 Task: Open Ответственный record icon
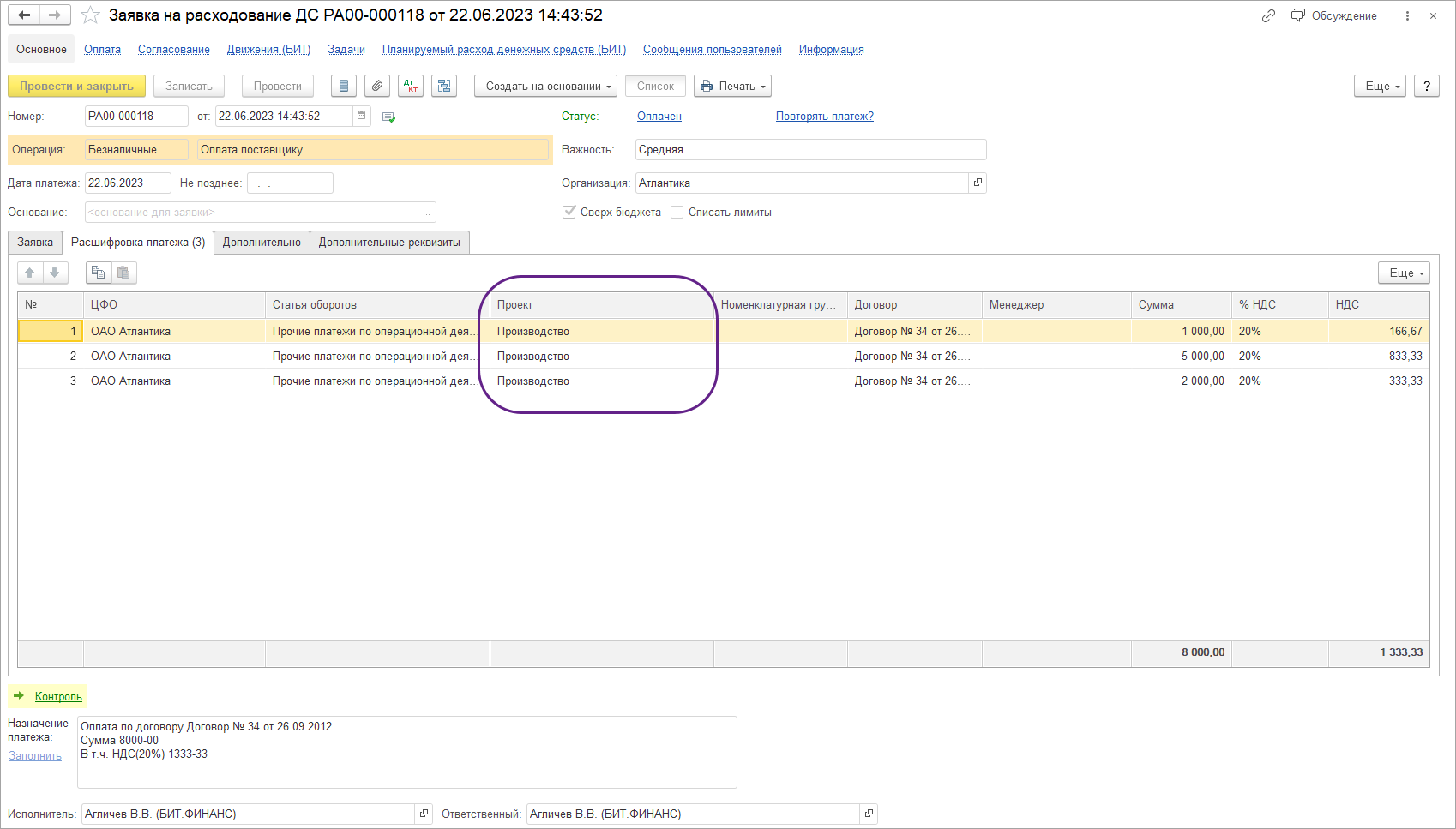869,814
